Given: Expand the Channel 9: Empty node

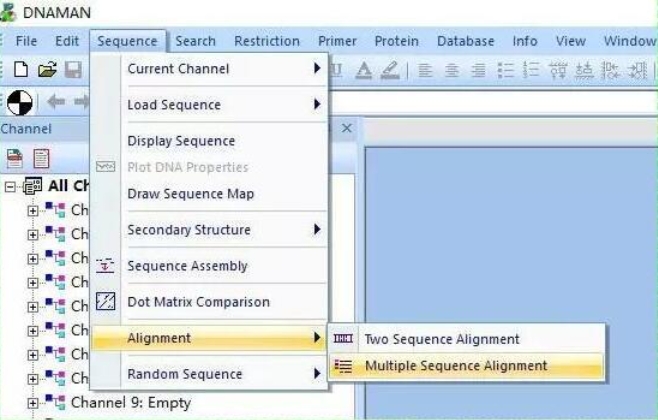Looking at the screenshot, I should click(x=33, y=403).
